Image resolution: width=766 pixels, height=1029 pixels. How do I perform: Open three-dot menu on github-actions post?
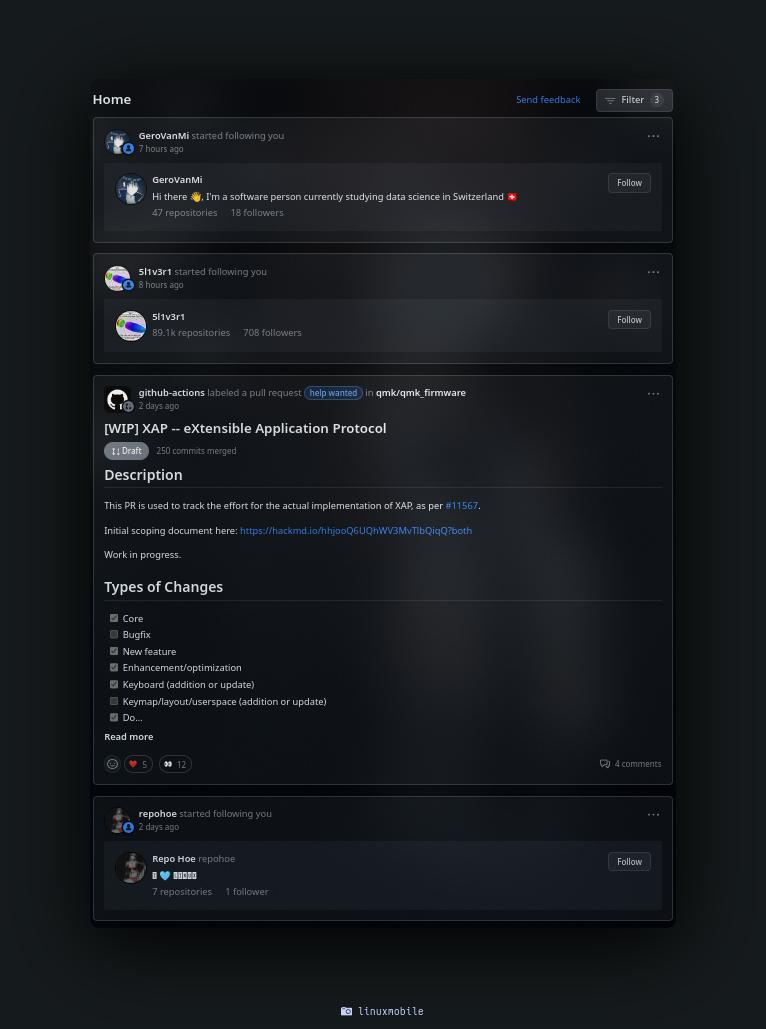click(653, 394)
